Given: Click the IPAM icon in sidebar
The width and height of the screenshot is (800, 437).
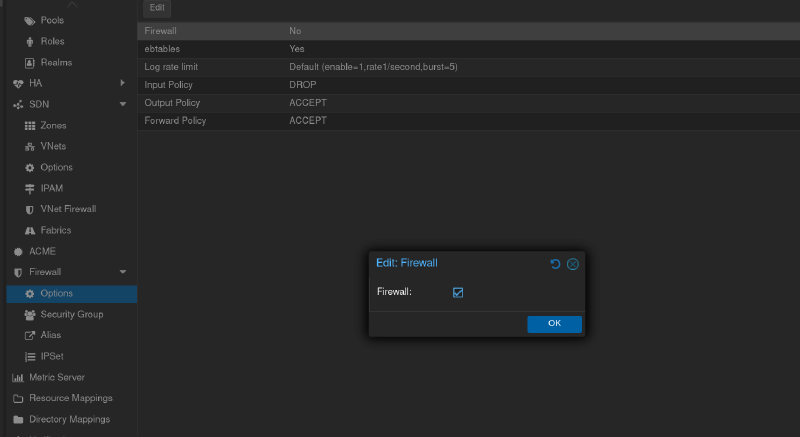Looking at the screenshot, I should [x=30, y=188].
